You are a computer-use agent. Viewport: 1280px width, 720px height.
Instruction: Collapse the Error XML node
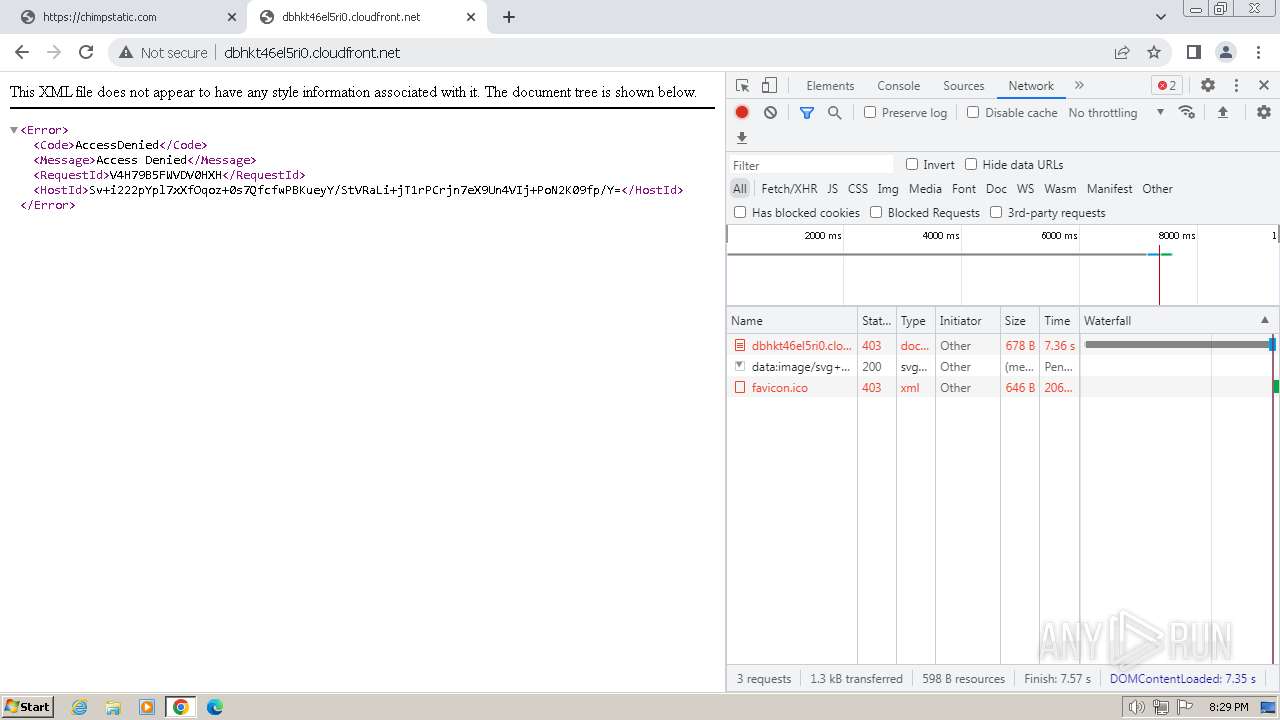tap(14, 130)
